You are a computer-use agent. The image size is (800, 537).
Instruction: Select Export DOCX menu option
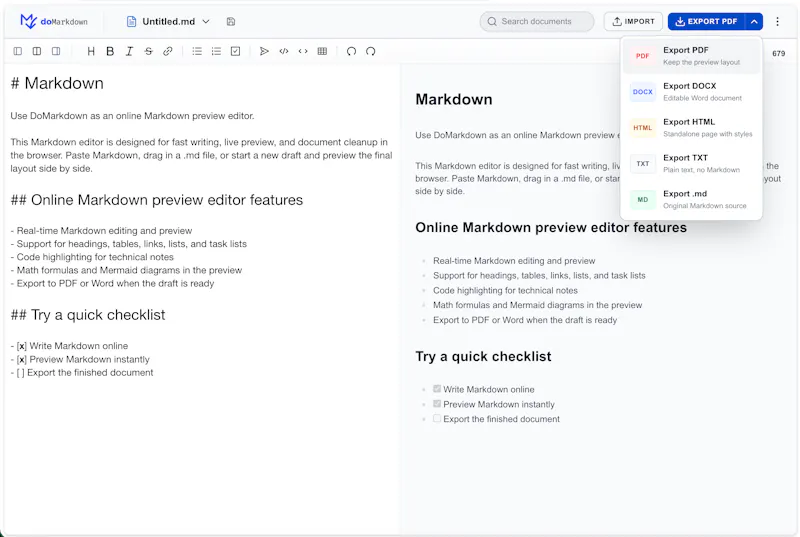691,92
